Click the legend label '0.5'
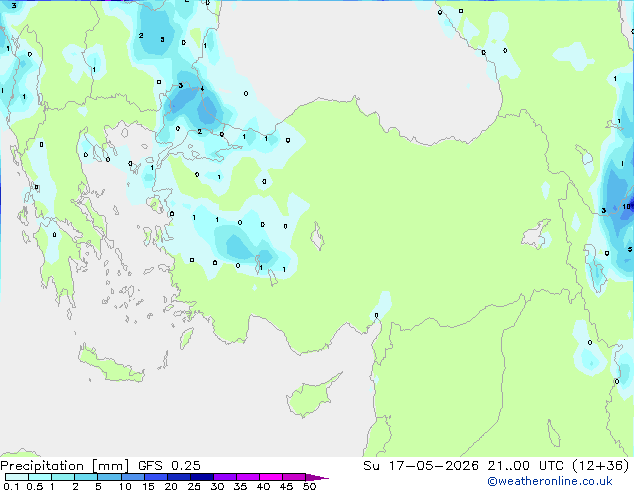The width and height of the screenshot is (634, 490). click(x=35, y=486)
